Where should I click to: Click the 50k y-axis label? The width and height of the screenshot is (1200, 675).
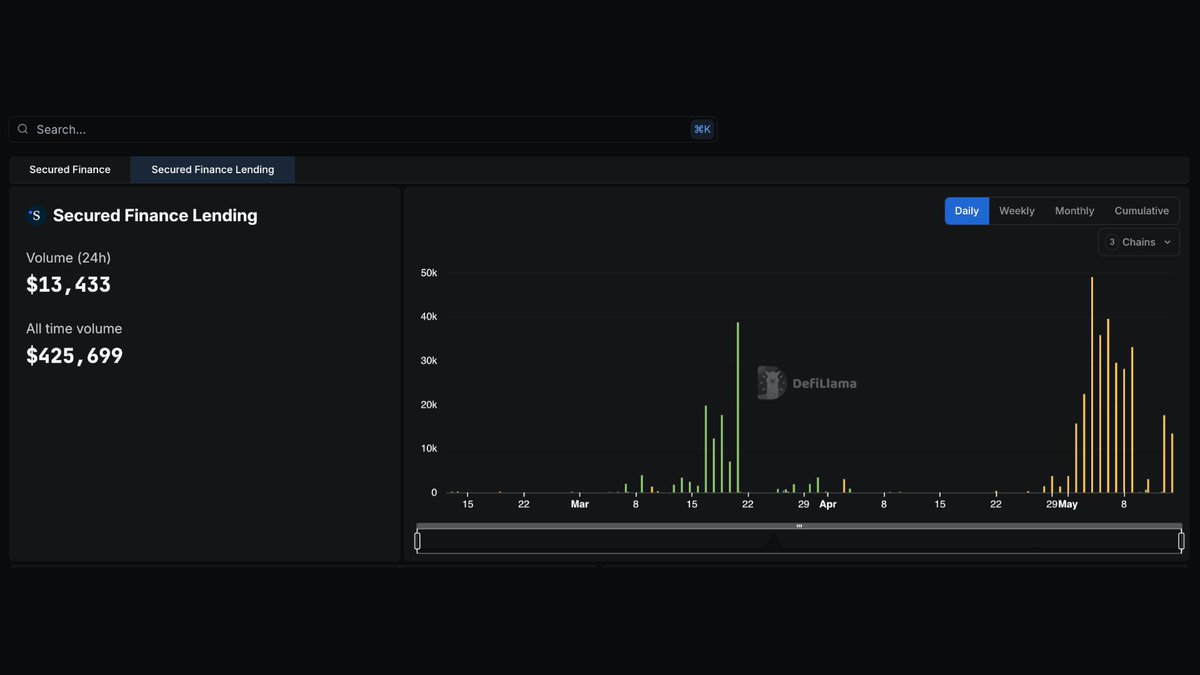428,273
